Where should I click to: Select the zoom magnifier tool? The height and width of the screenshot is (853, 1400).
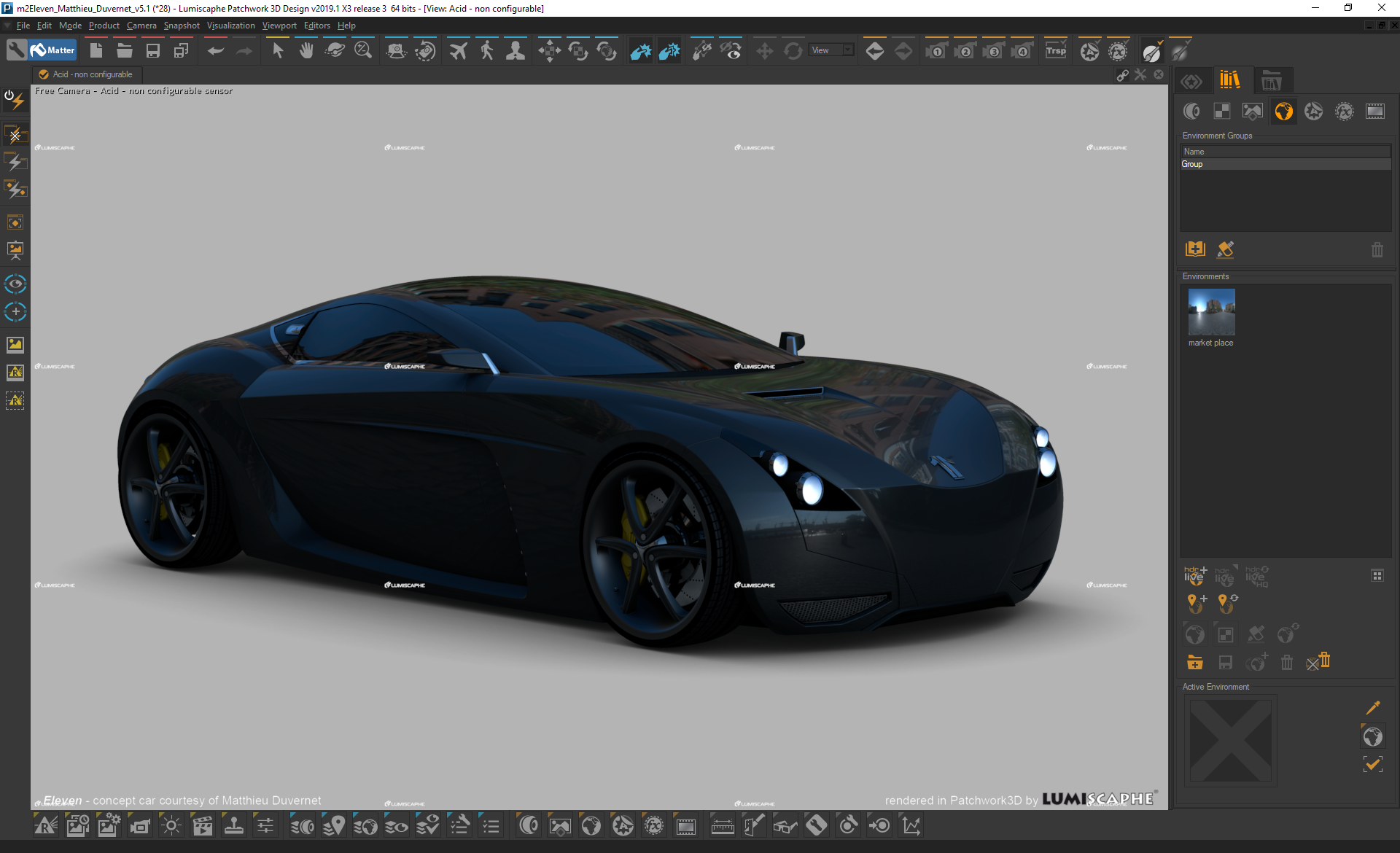(x=363, y=50)
